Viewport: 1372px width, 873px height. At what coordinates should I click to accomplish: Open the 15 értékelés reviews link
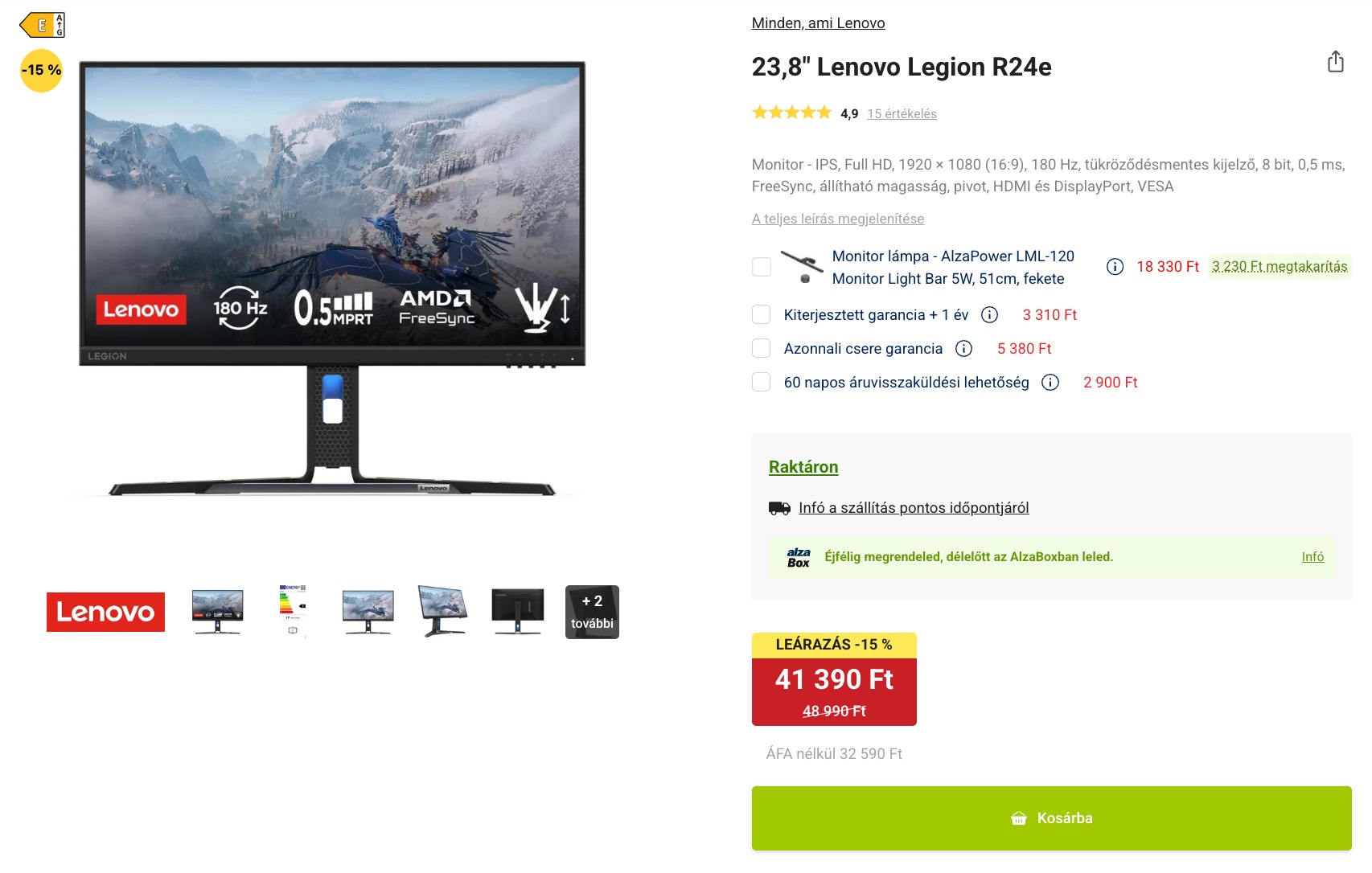pos(902,114)
